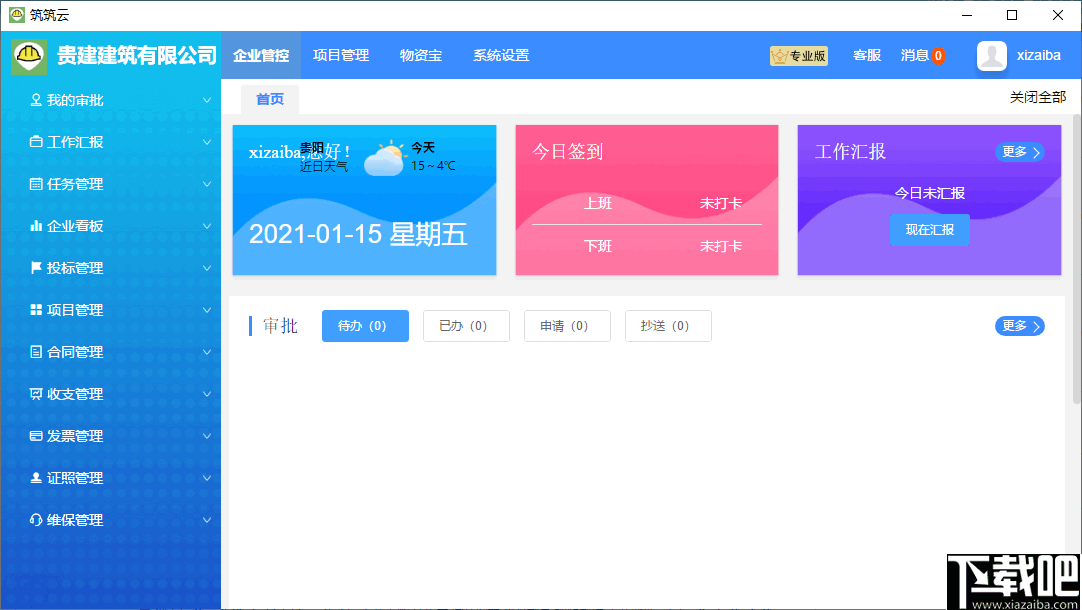Click 上班 未打卡 check-in row

[647, 204]
